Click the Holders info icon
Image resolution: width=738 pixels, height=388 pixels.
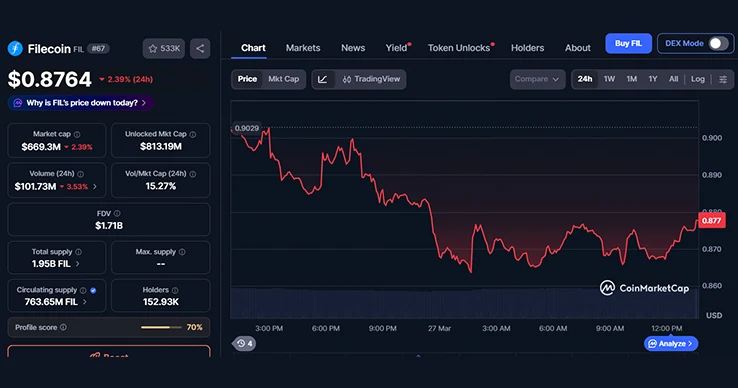tap(175, 290)
